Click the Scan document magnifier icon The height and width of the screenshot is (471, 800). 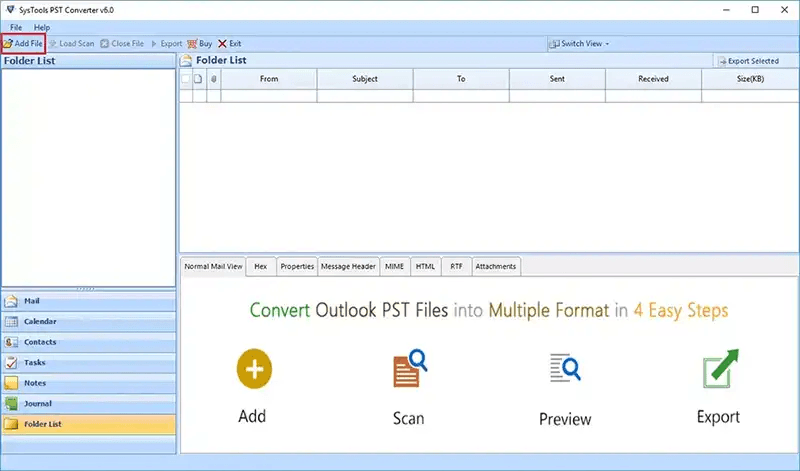click(x=410, y=368)
